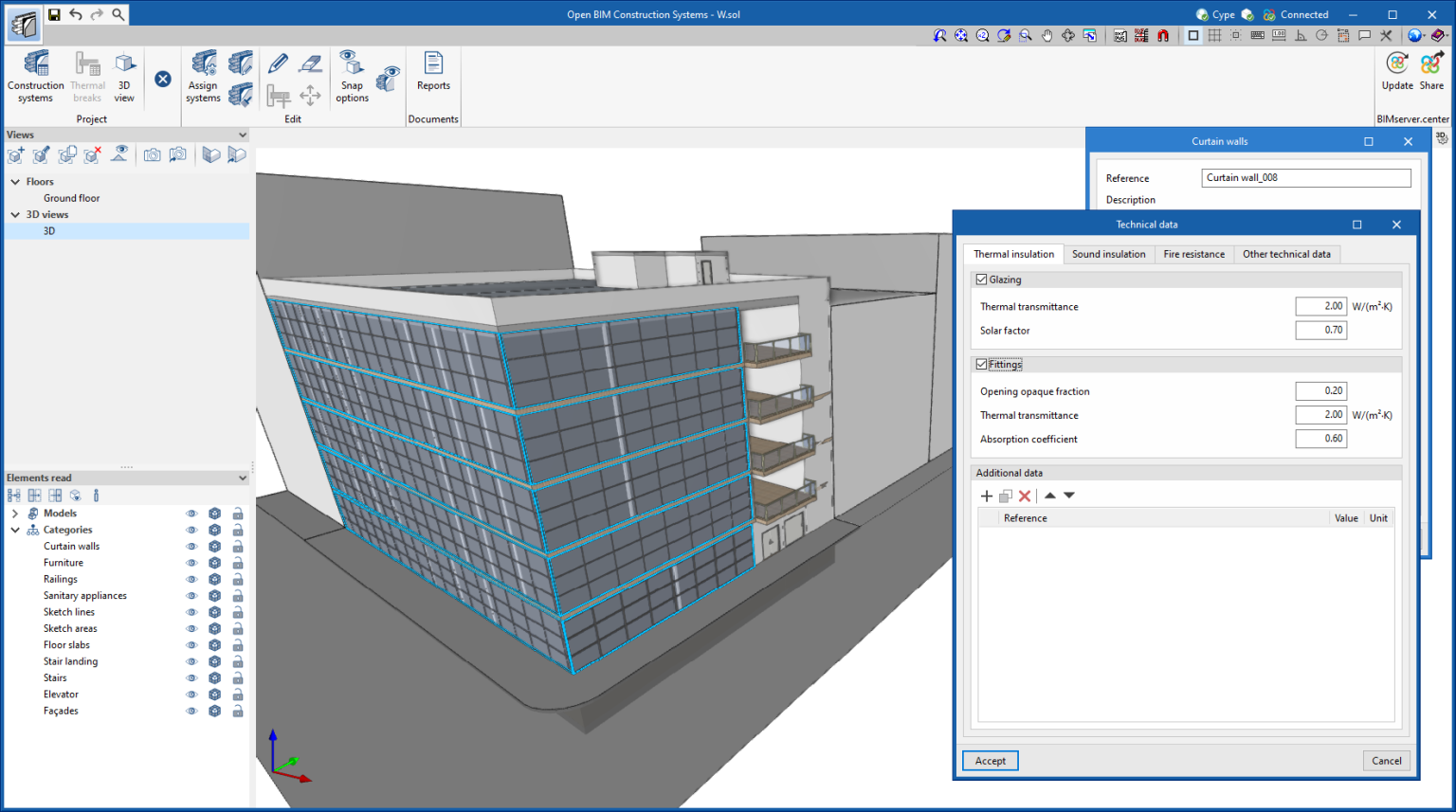Select the Snap options tool
The image size is (1456, 812).
point(351,76)
